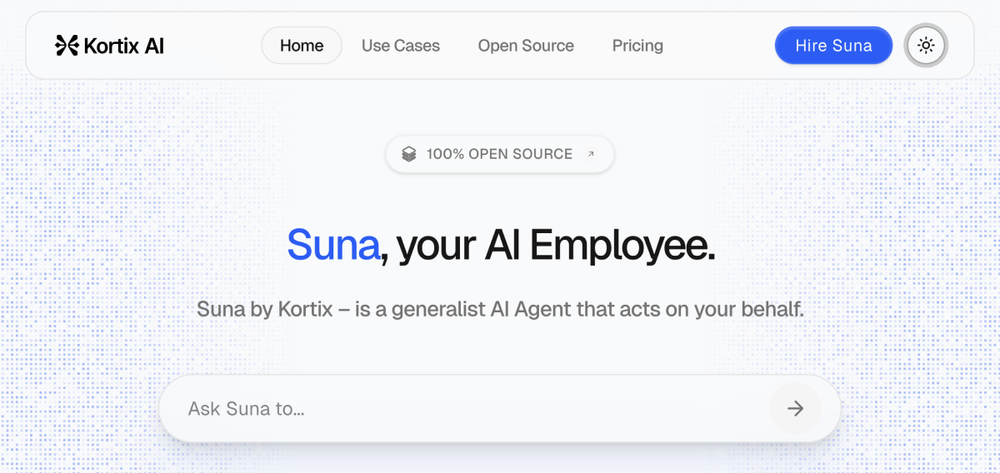Submit the prompt with the arrow button

(795, 409)
